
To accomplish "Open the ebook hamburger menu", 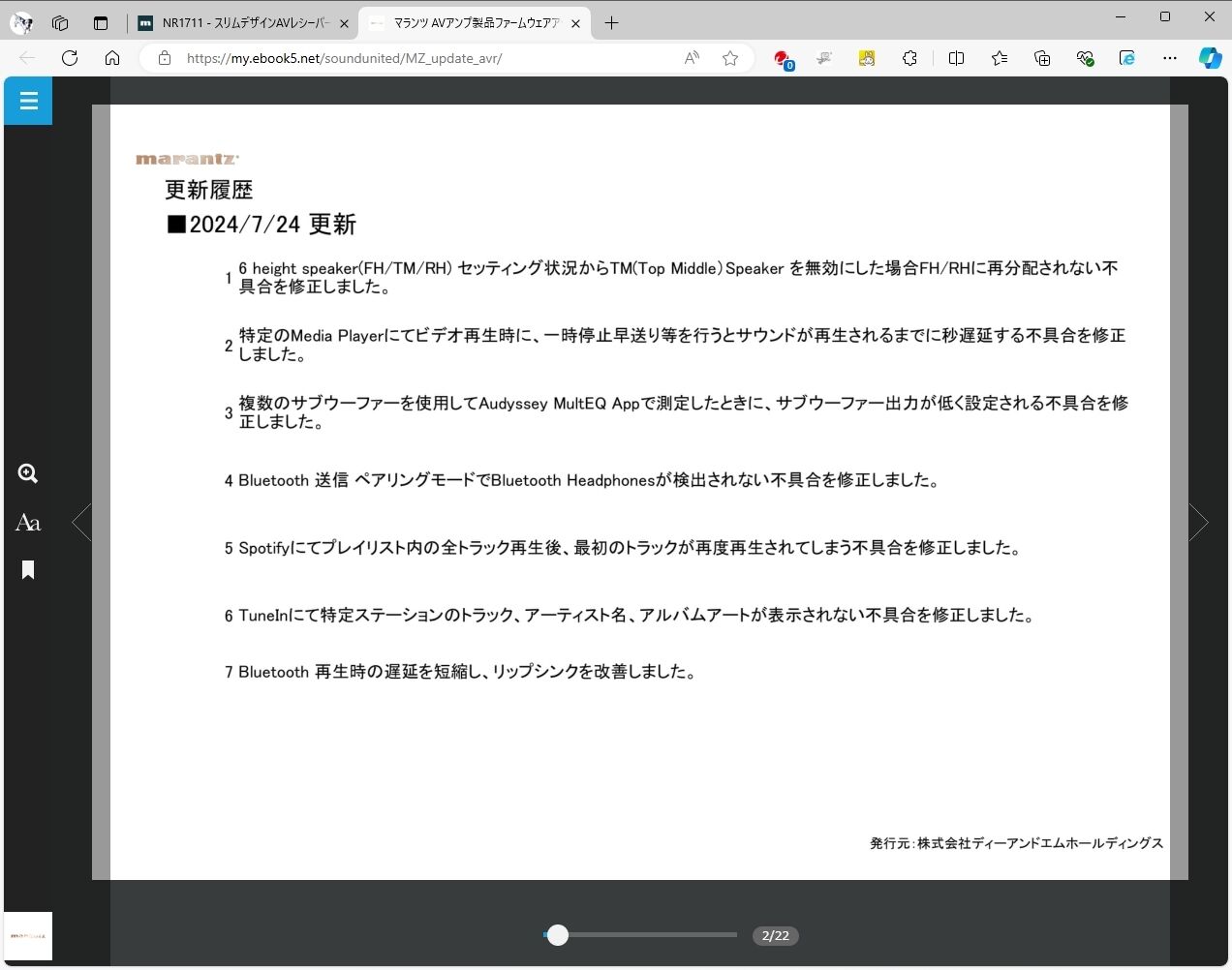I will (x=28, y=101).
